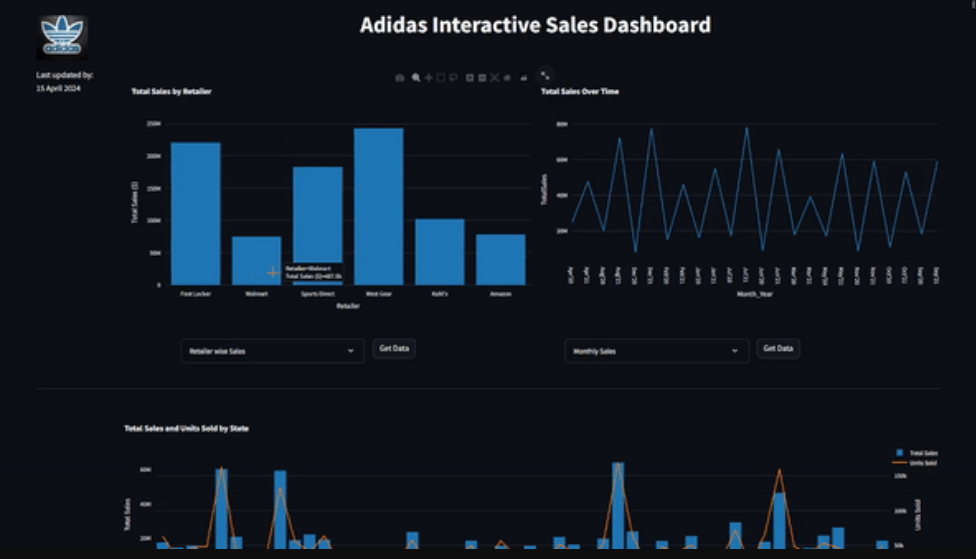Click the '15 April 2024' date text
This screenshot has height=559, width=976.
point(58,88)
